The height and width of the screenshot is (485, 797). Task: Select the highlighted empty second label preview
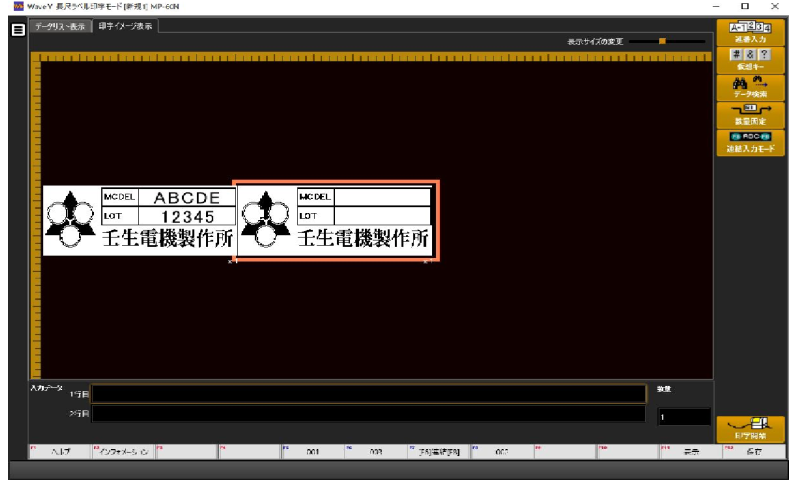pyautogui.click(x=335, y=221)
